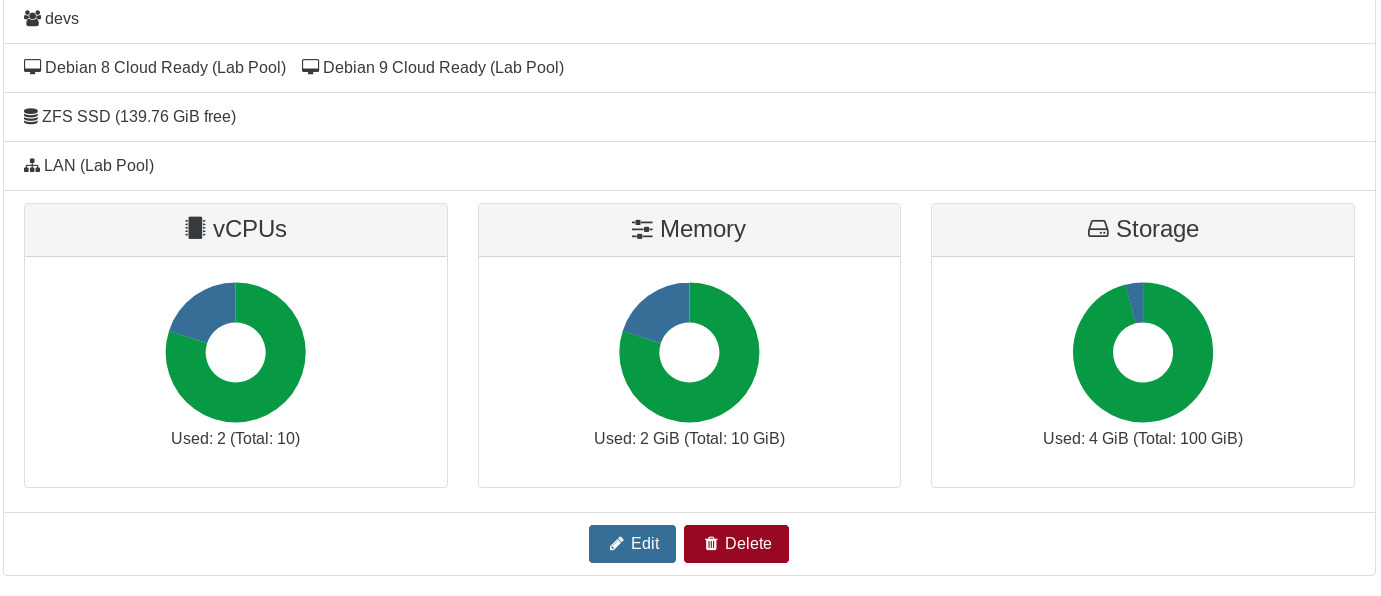Click the ZFS SSD storage entry text
The image size is (1381, 596).
point(139,116)
